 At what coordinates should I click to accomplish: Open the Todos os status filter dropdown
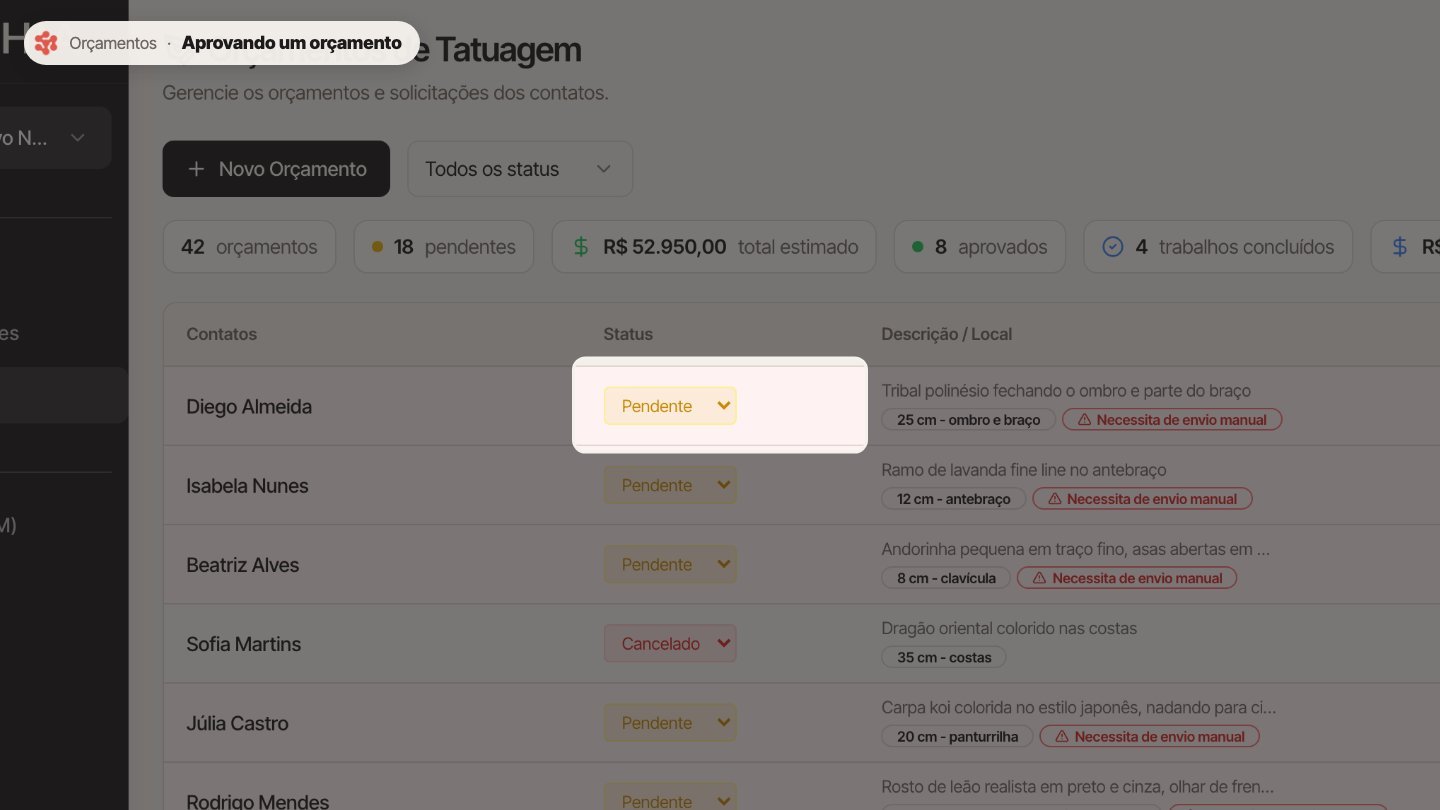click(x=520, y=169)
